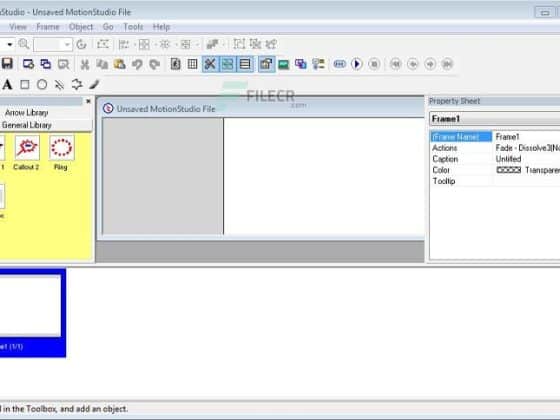Screen dimensions: 560x420
Task: Open the zoom percentage combo box
Action: (x=53, y=44)
